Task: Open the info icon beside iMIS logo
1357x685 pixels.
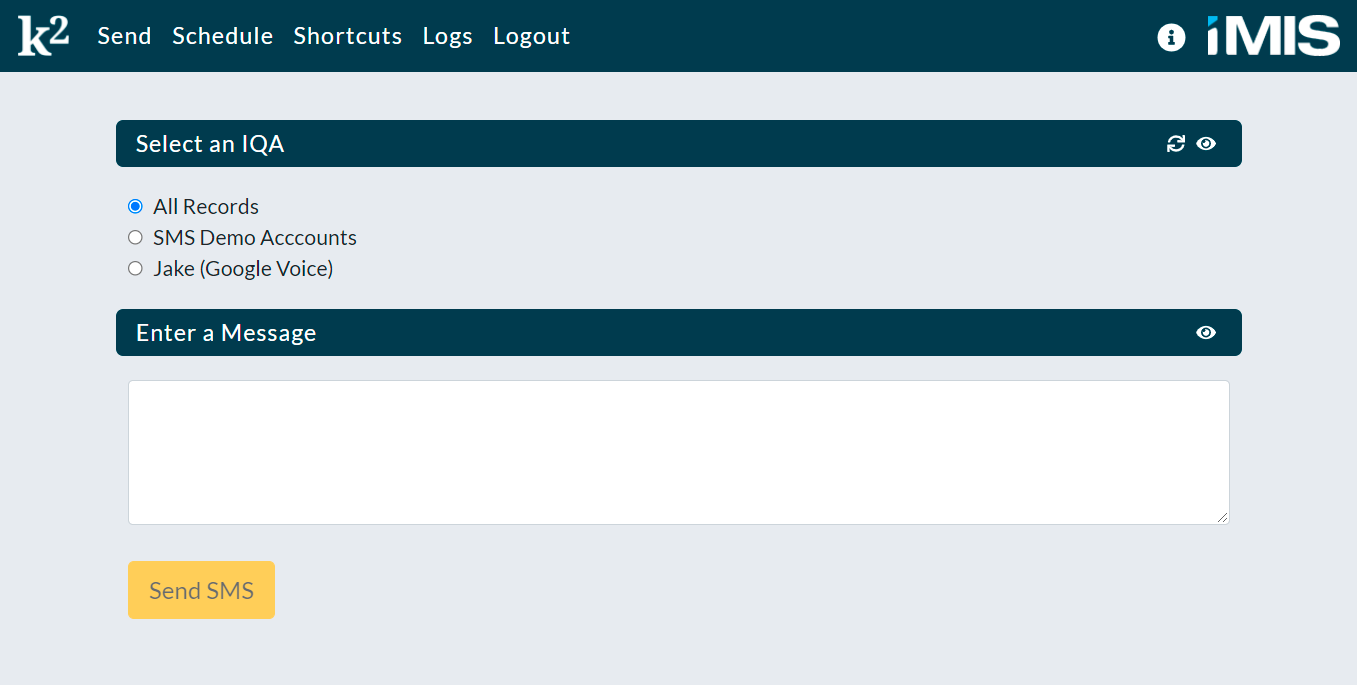Action: pos(1171,37)
